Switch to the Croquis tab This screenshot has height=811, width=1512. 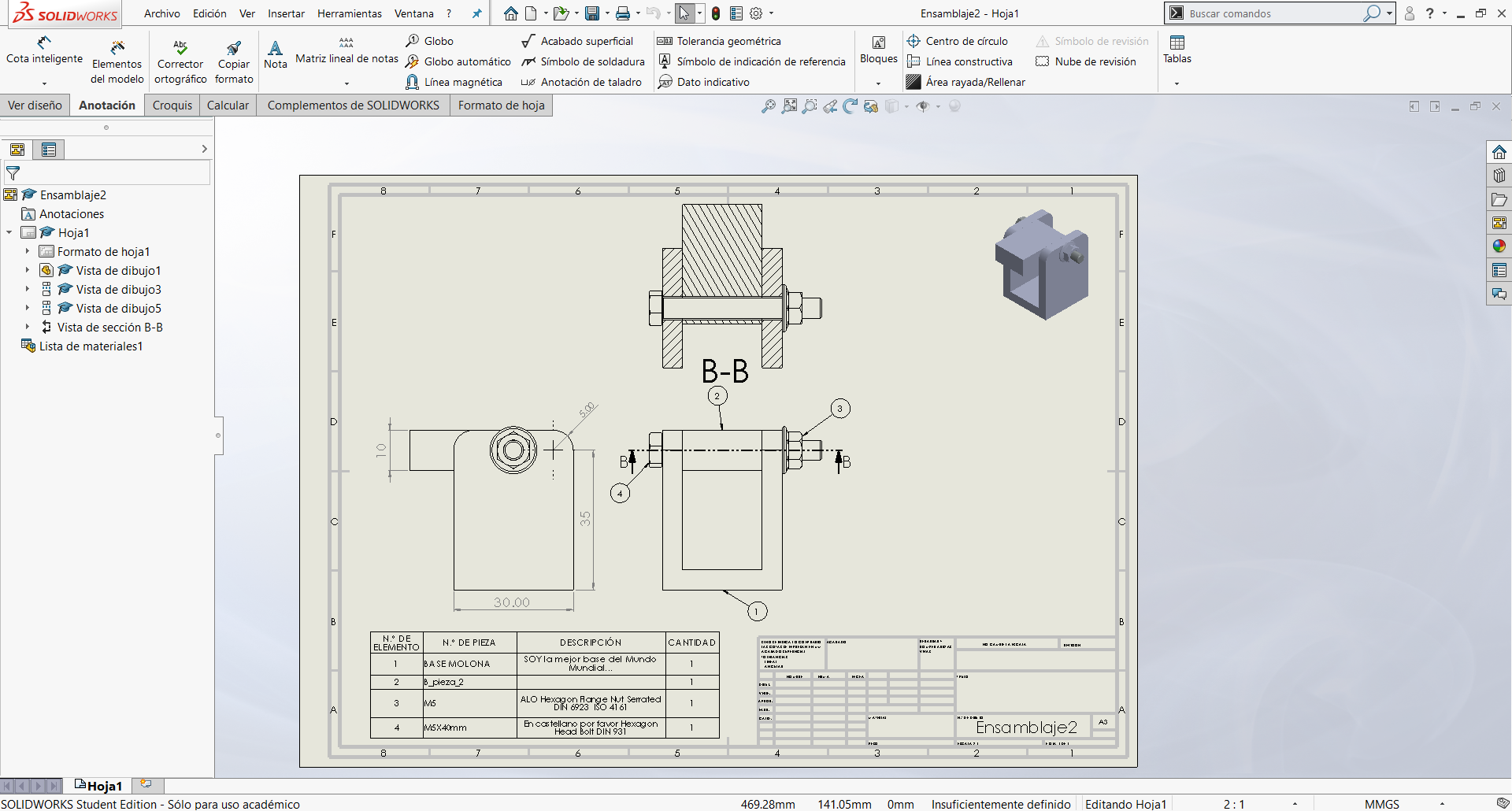(x=172, y=106)
